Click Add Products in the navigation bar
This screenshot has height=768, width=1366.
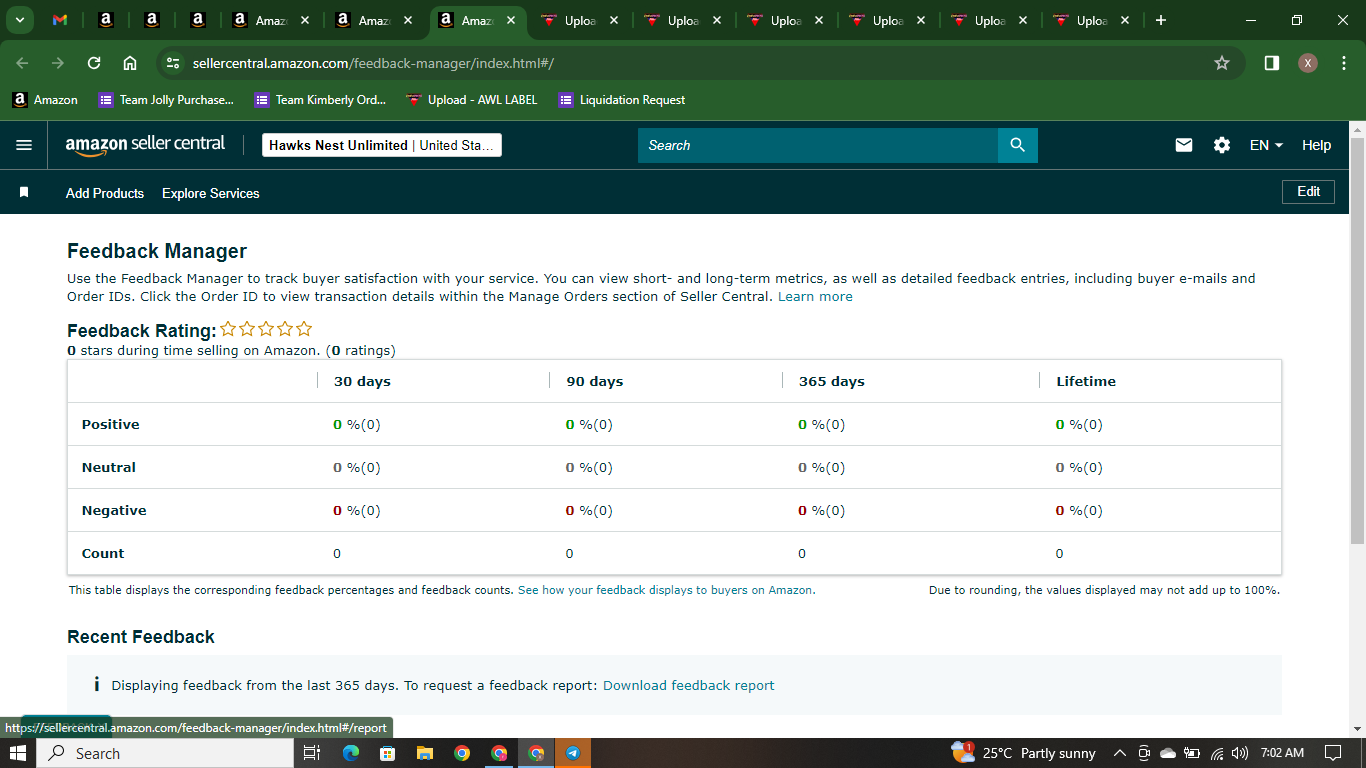pos(105,193)
